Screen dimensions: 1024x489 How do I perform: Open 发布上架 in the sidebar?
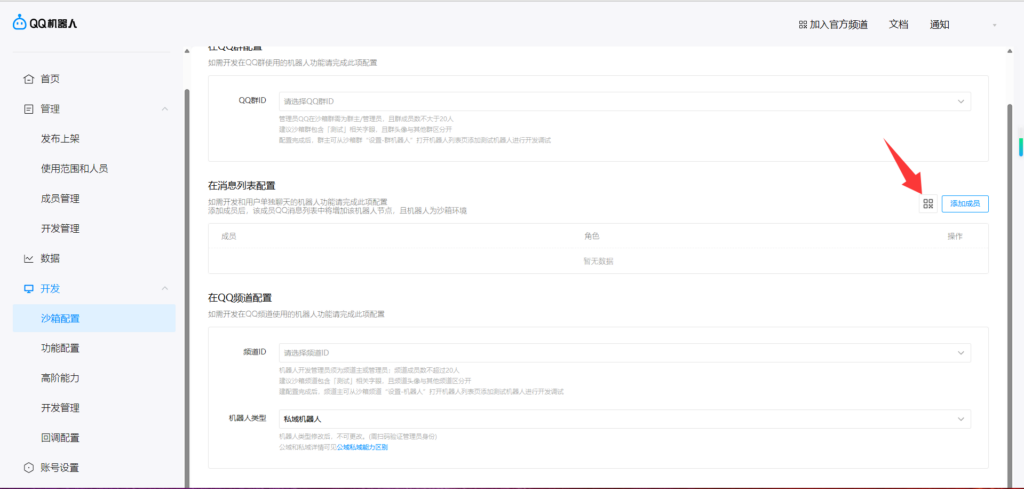click(x=60, y=139)
